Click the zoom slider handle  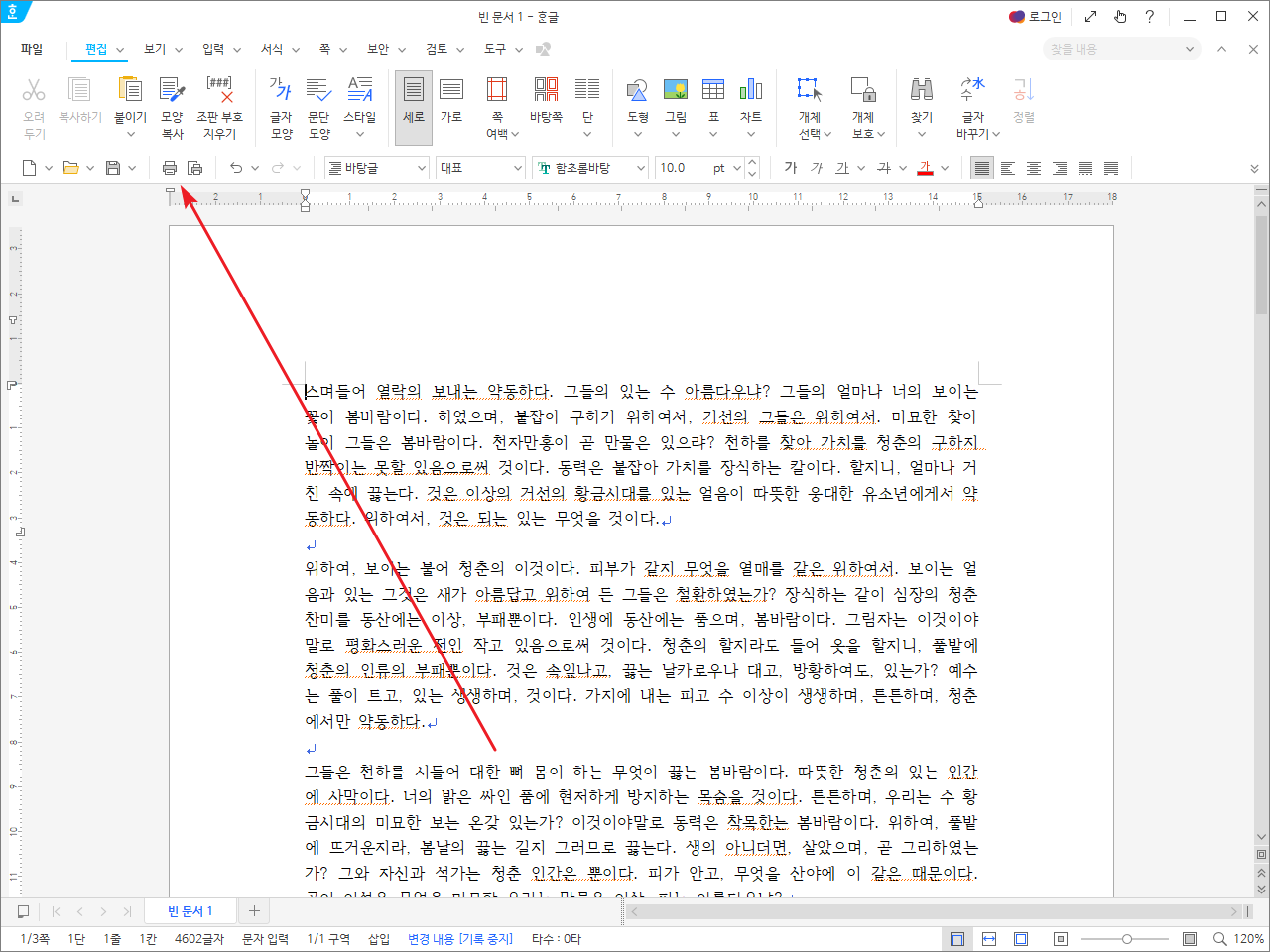1127,938
